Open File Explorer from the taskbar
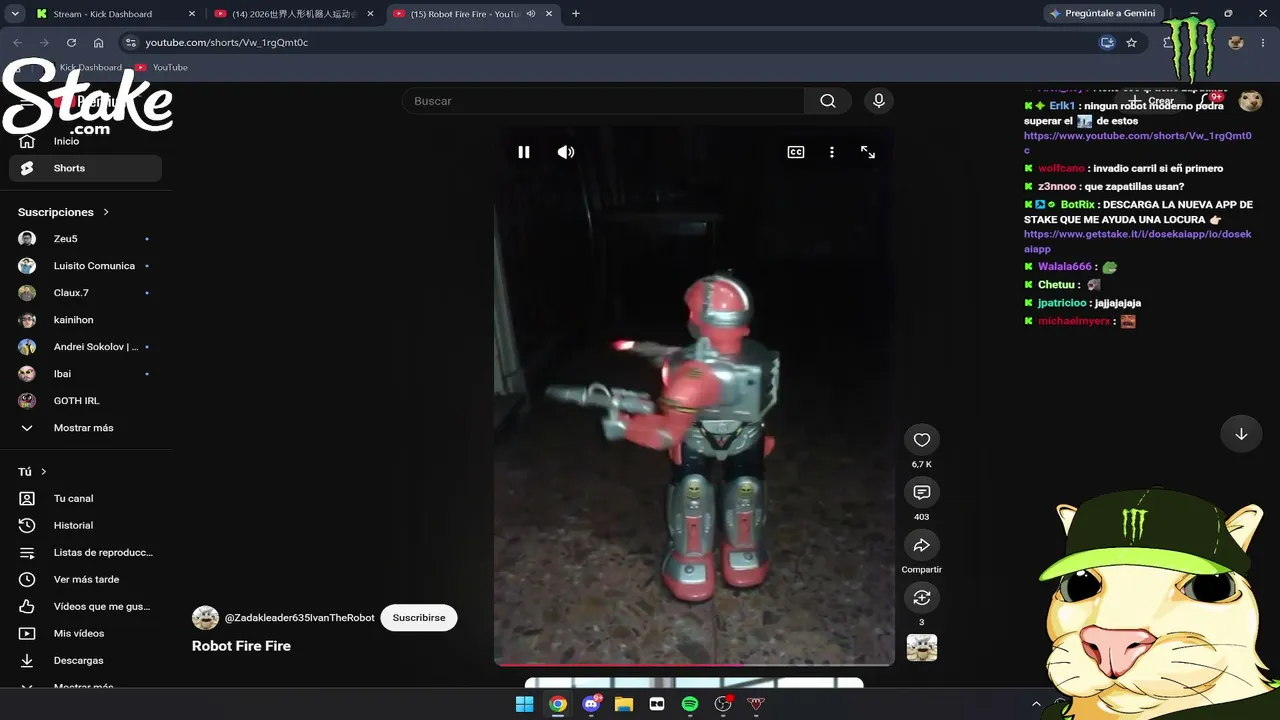Viewport: 1280px width, 720px height. tap(624, 704)
